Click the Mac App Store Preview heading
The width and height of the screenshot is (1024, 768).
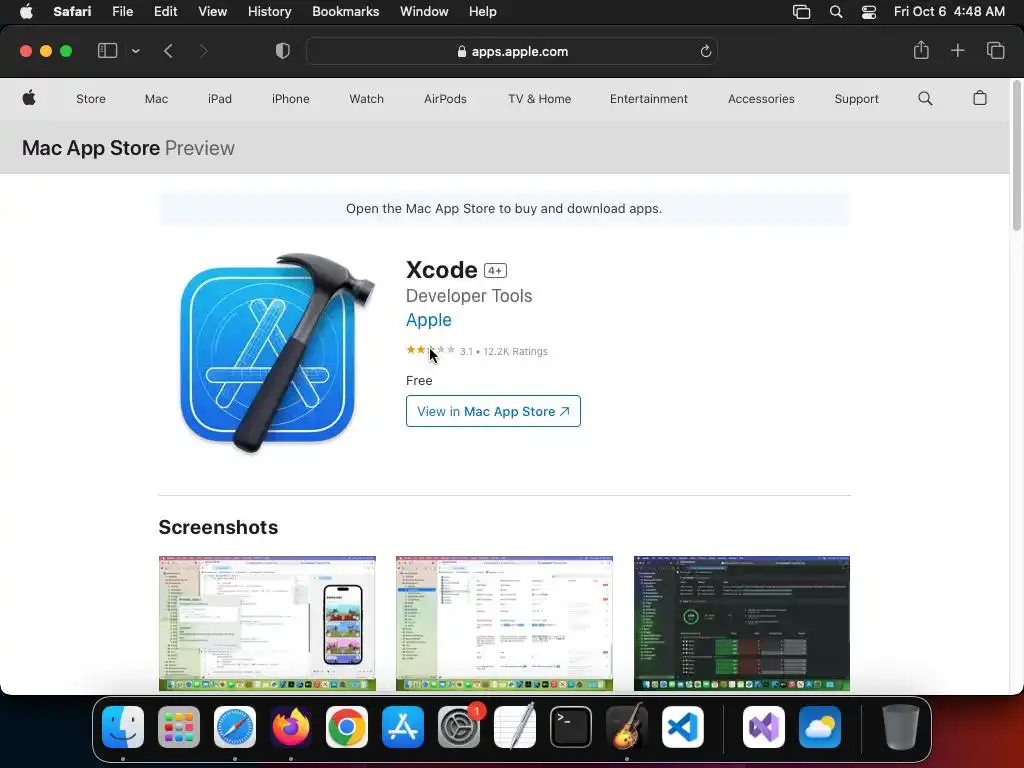(x=128, y=148)
